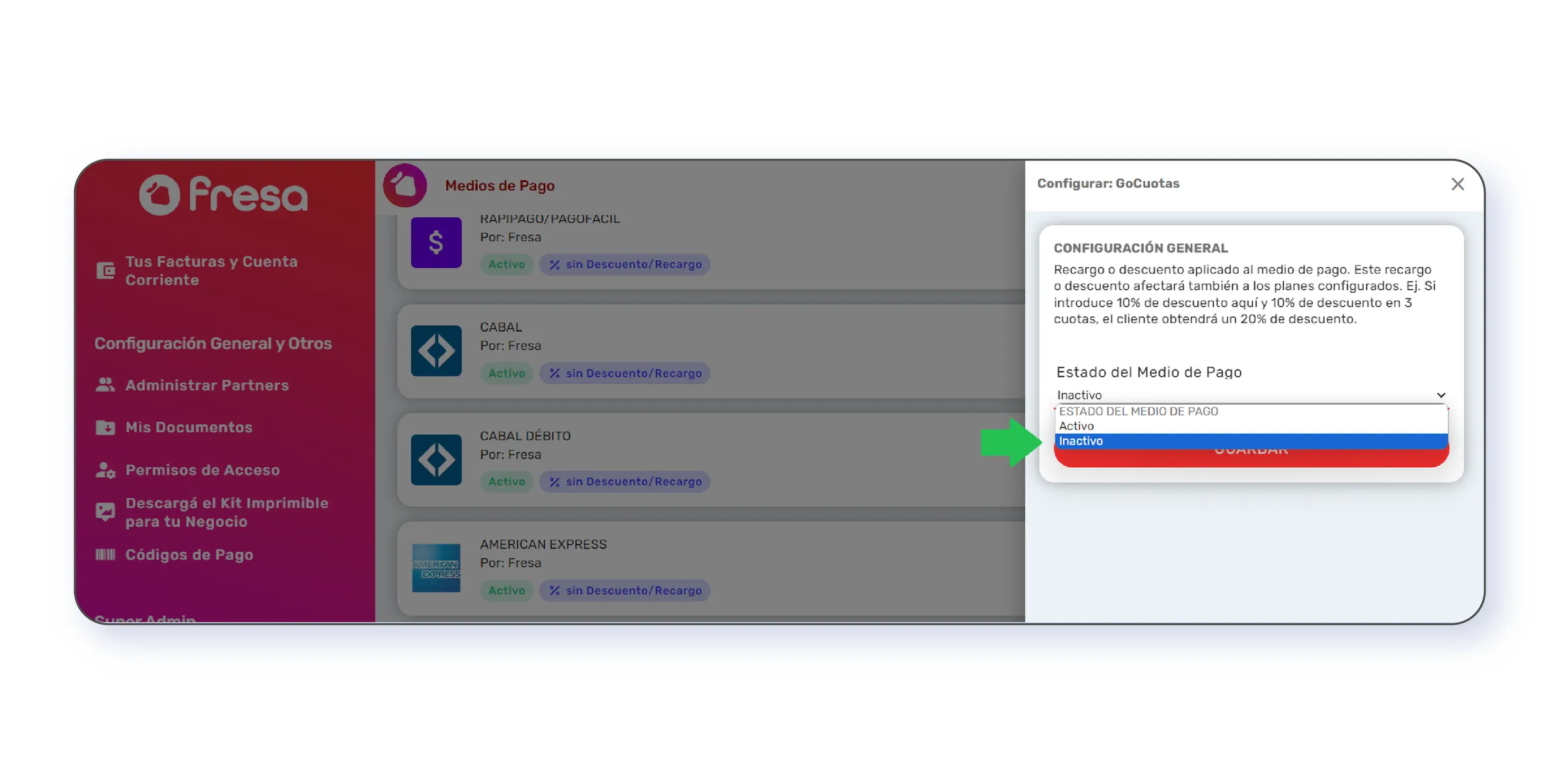Click the Mis Documentos folder icon
Screen dimensions: 1559x784
[x=105, y=427]
